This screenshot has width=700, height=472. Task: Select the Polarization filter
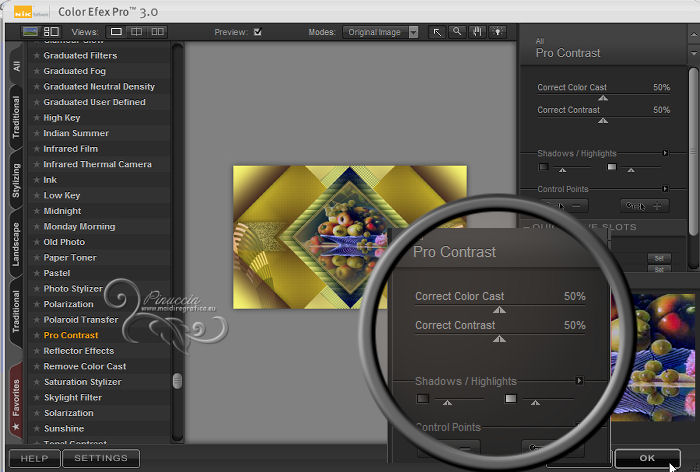pyautogui.click(x=68, y=304)
